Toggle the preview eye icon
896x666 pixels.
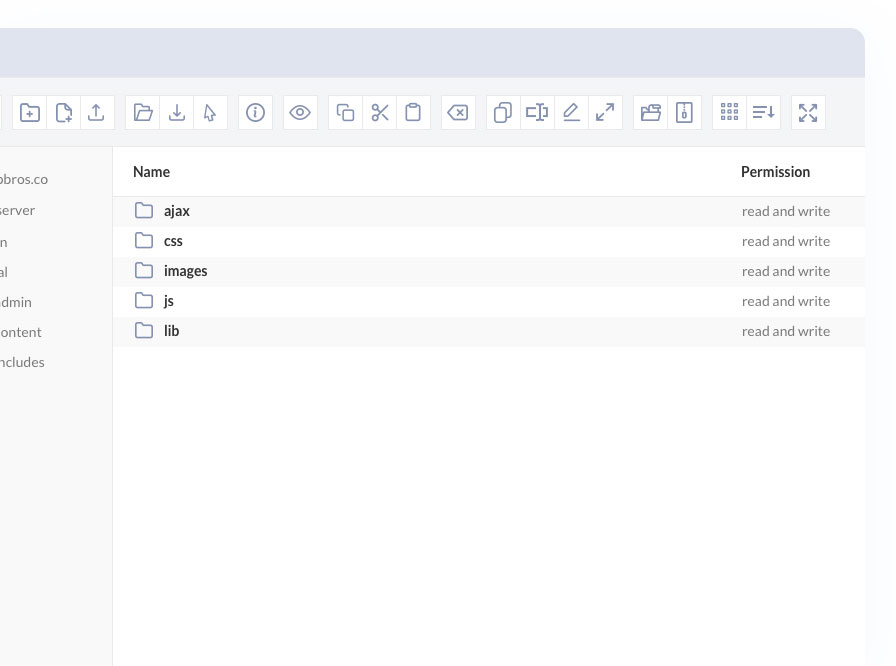(300, 112)
